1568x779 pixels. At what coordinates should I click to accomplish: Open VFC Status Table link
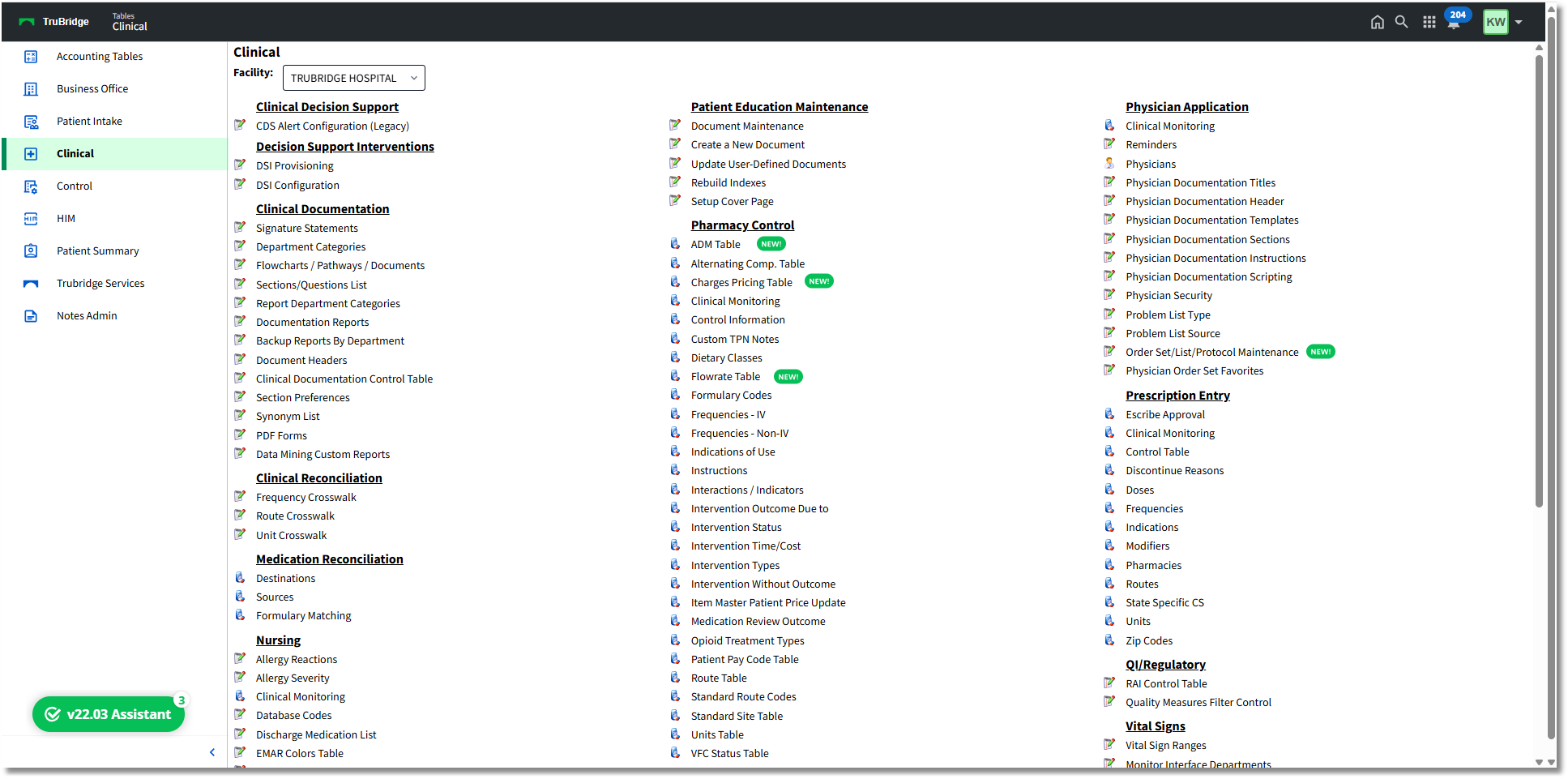click(x=730, y=753)
